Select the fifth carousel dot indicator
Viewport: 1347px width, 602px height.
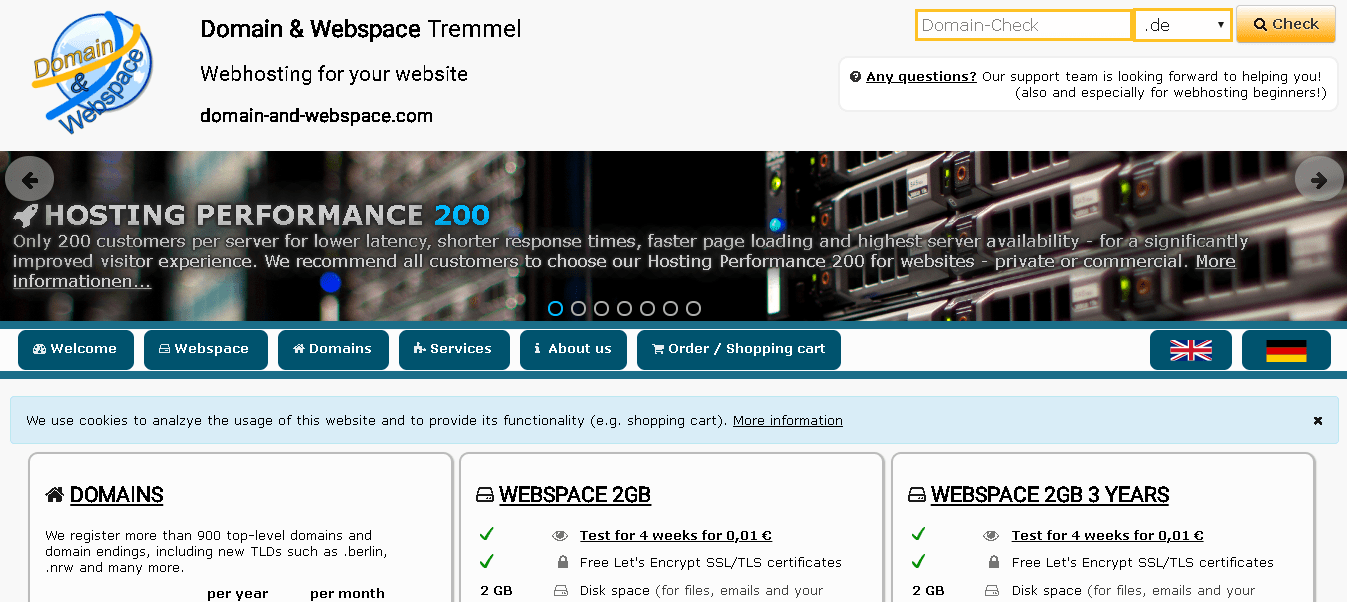pyautogui.click(x=647, y=308)
